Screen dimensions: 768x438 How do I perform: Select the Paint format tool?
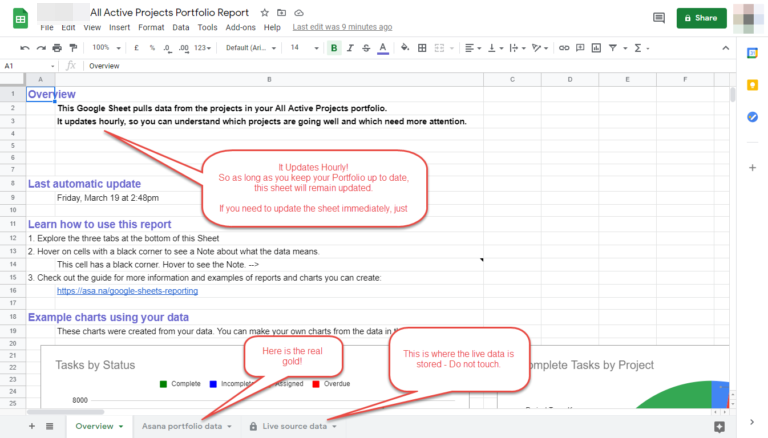(73, 48)
